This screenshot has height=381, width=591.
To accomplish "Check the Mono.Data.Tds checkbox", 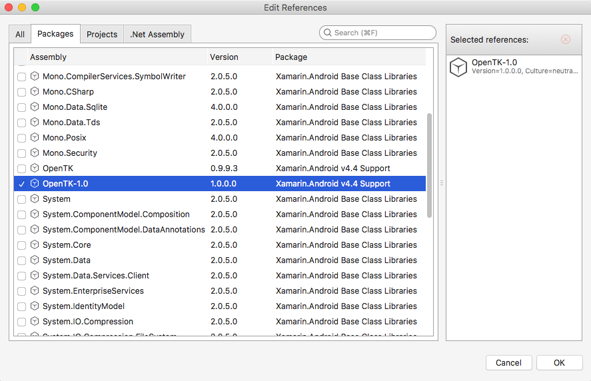I will (x=21, y=122).
